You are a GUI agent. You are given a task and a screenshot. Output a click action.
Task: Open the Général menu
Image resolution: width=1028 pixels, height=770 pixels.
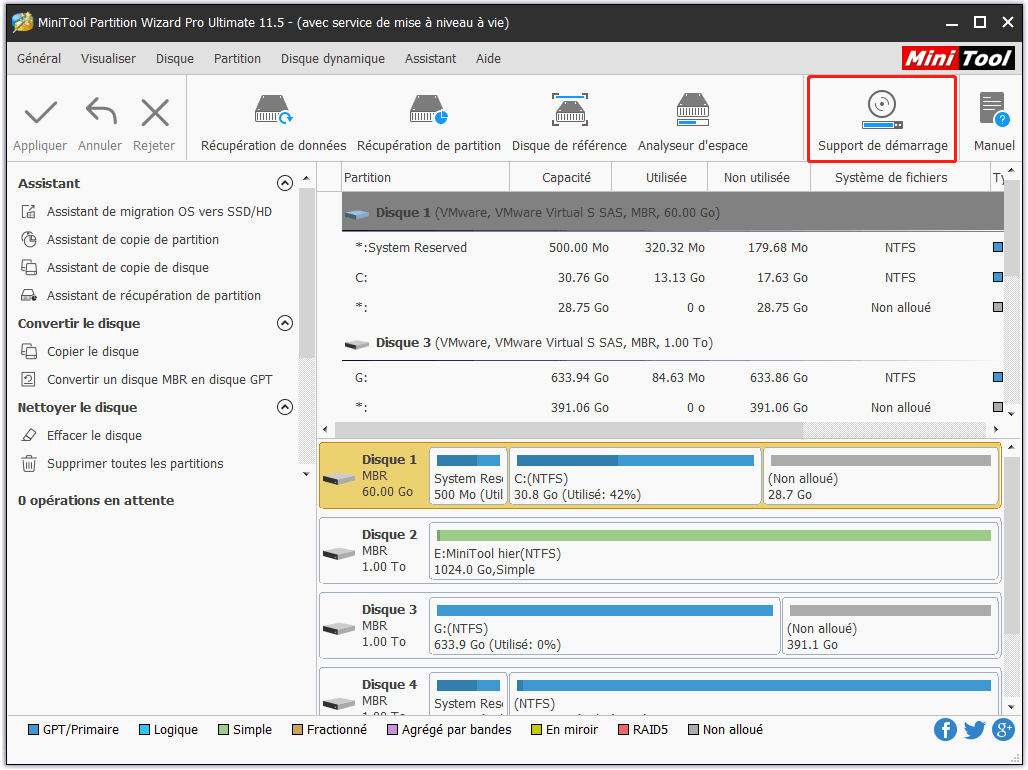point(39,58)
